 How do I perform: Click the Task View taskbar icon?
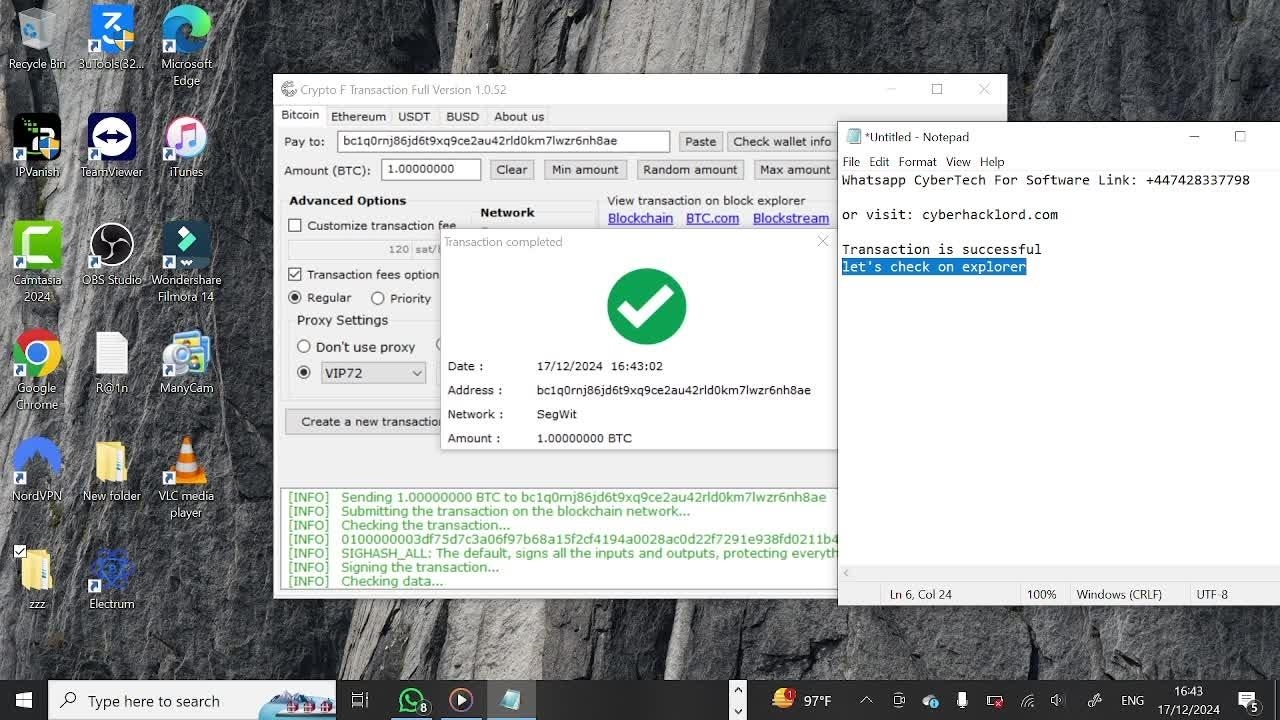360,700
